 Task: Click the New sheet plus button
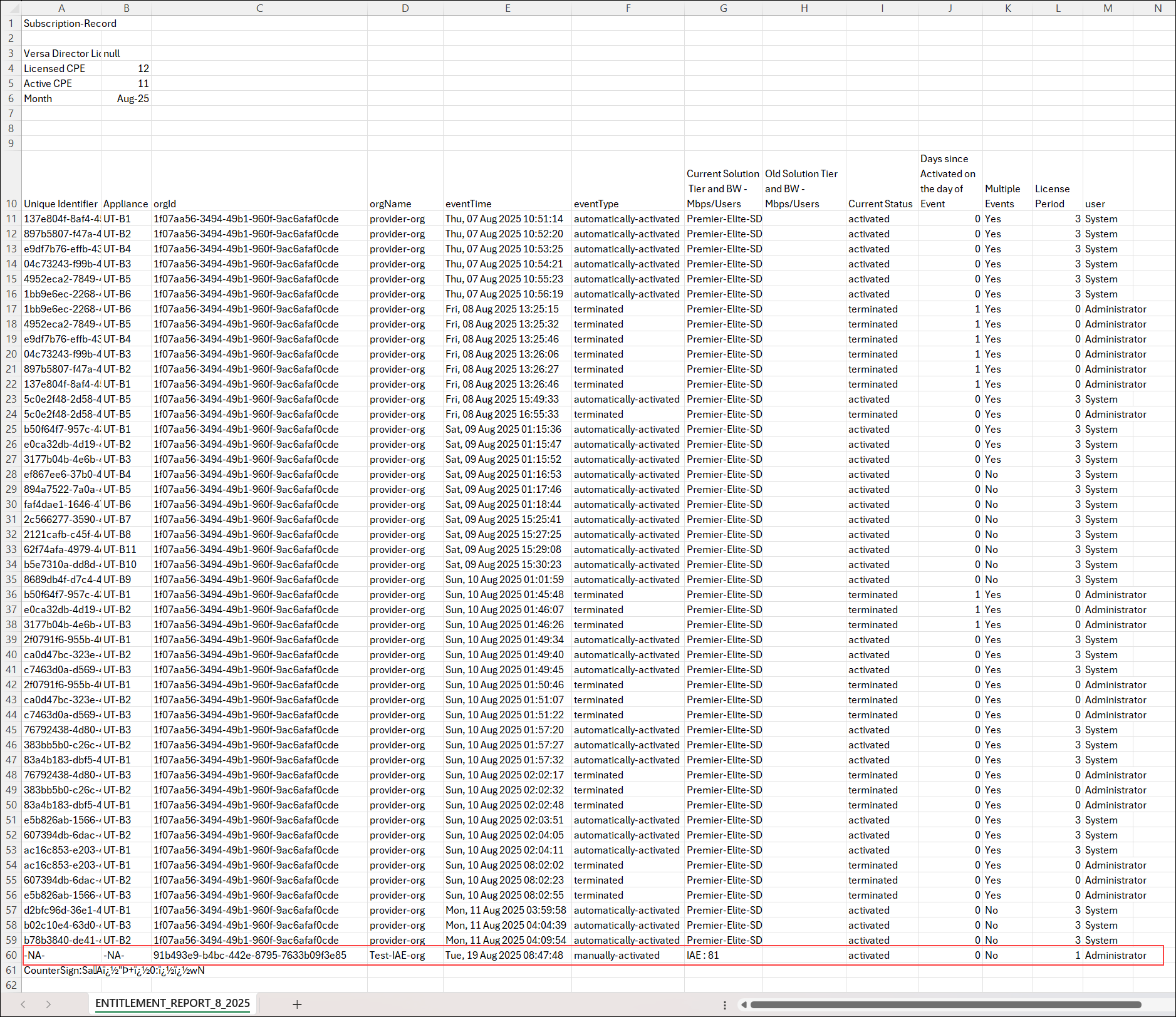pyautogui.click(x=297, y=1004)
